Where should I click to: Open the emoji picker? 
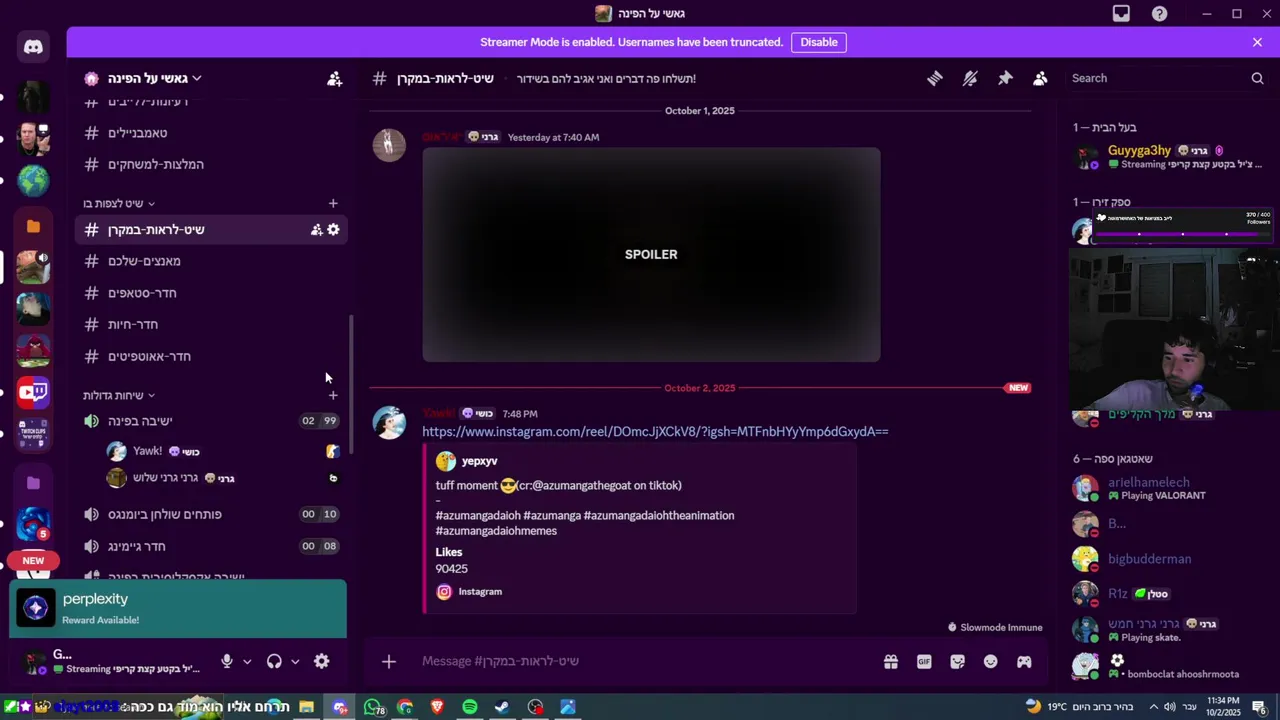pyautogui.click(x=990, y=661)
